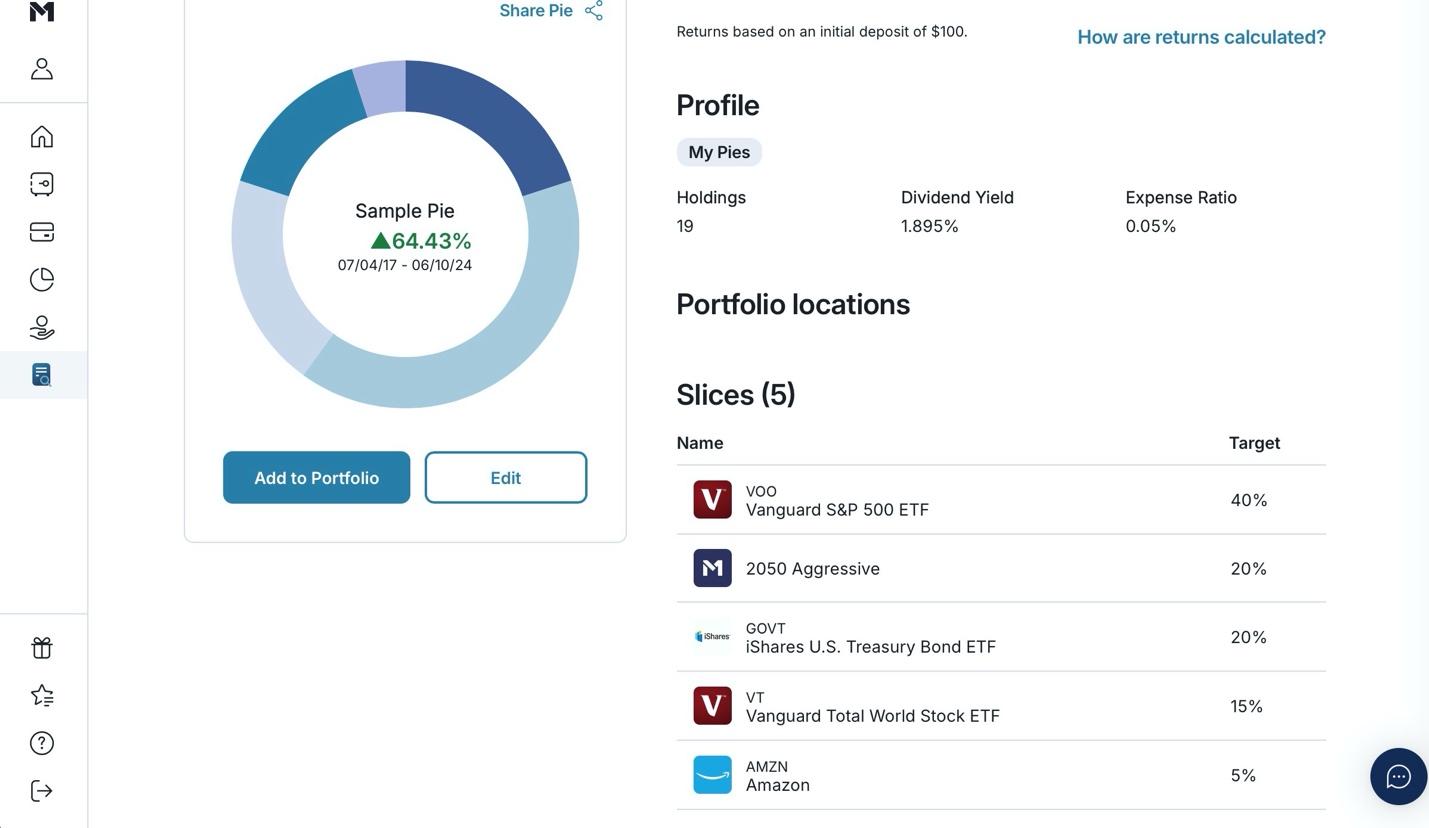Select the My Pies tag
Viewport: 1429px width, 828px height.
(719, 152)
